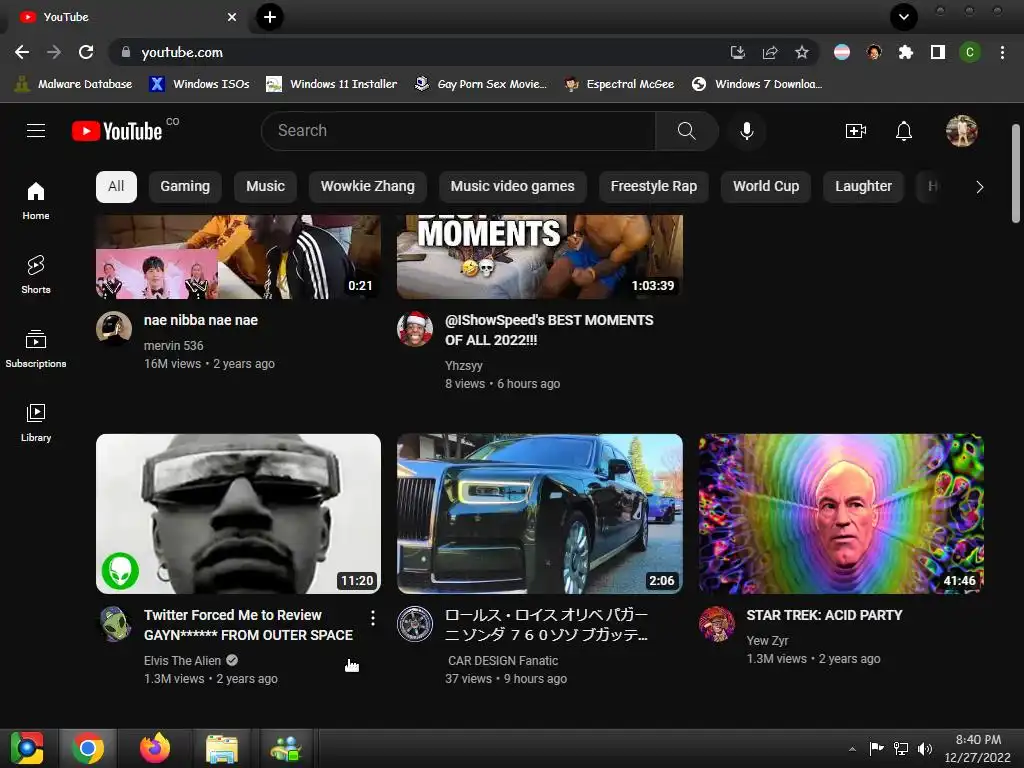Open new tab with plus button
This screenshot has height=768, width=1024.
(x=270, y=17)
